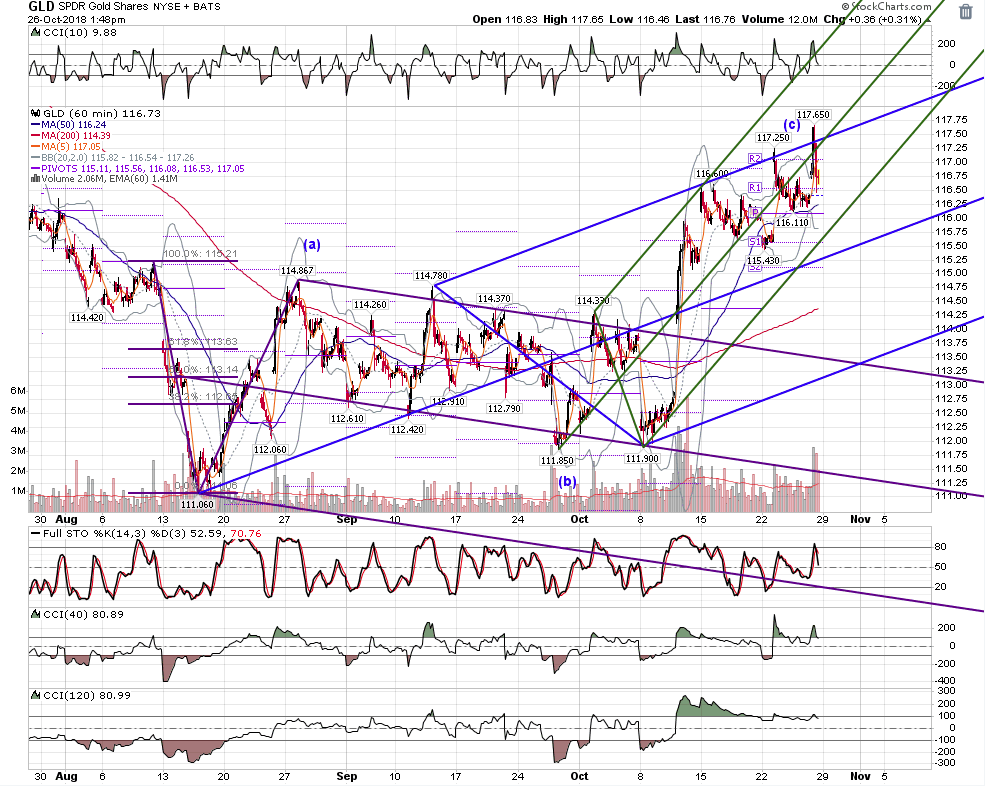Image resolution: width=985 pixels, height=786 pixels.
Task: Click the candlestick icon beside GLD (60 min)
Action: [35, 114]
